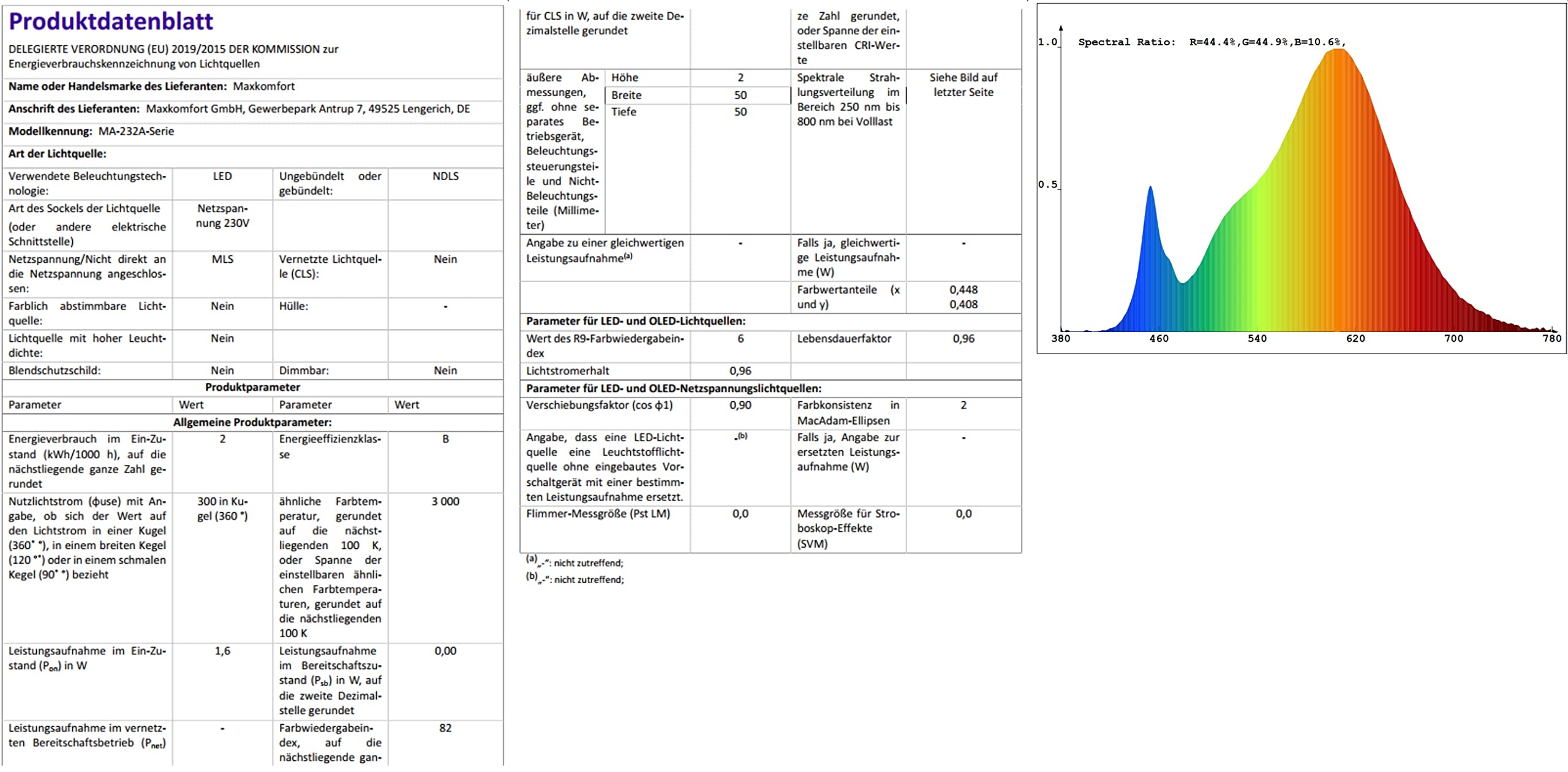The width and height of the screenshot is (1568, 772).
Task: Click the chromaticity y value "0,408"
Action: [963, 305]
